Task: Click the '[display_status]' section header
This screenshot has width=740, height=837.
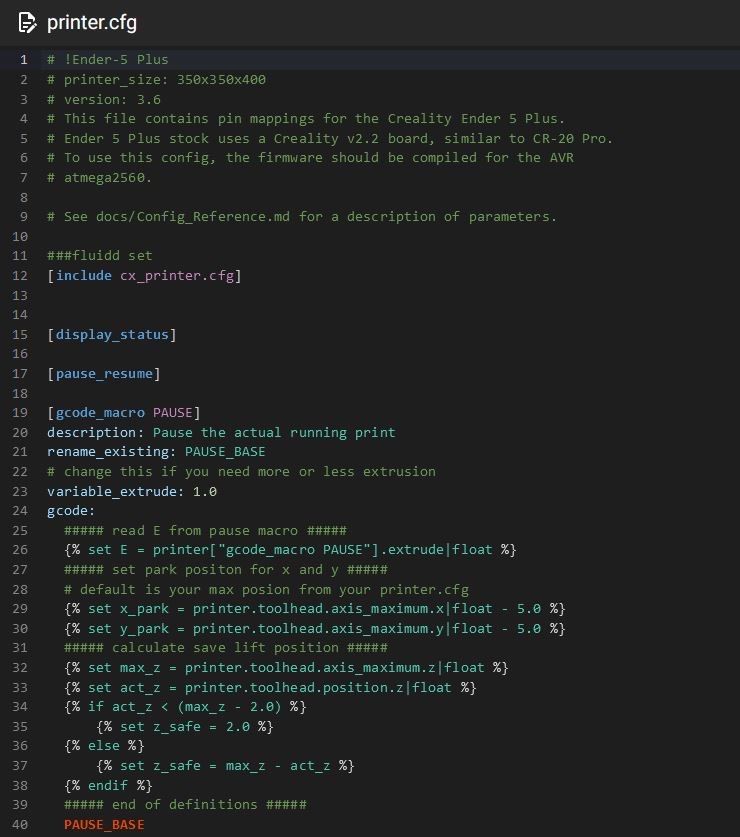Action: coord(112,335)
